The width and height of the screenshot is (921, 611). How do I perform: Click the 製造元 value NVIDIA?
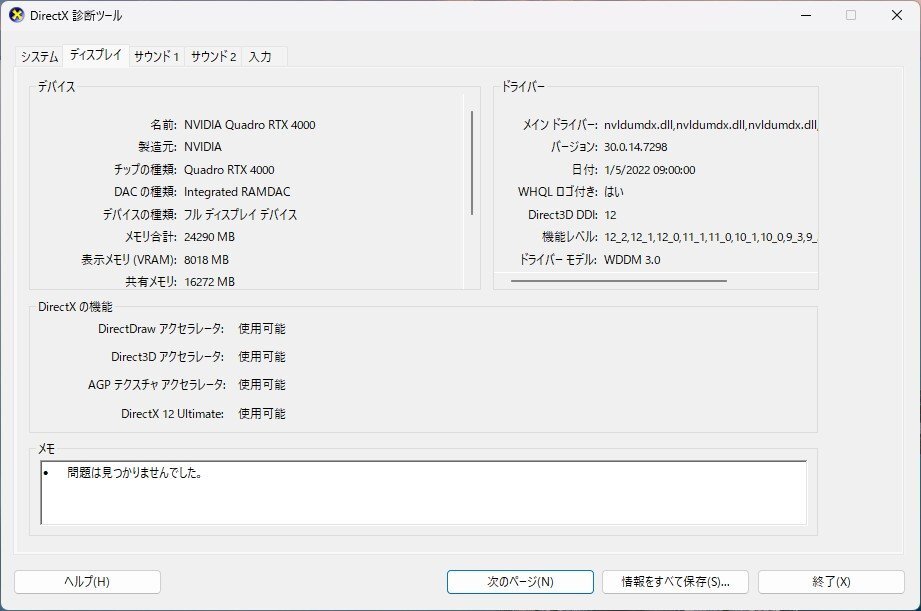(203, 147)
